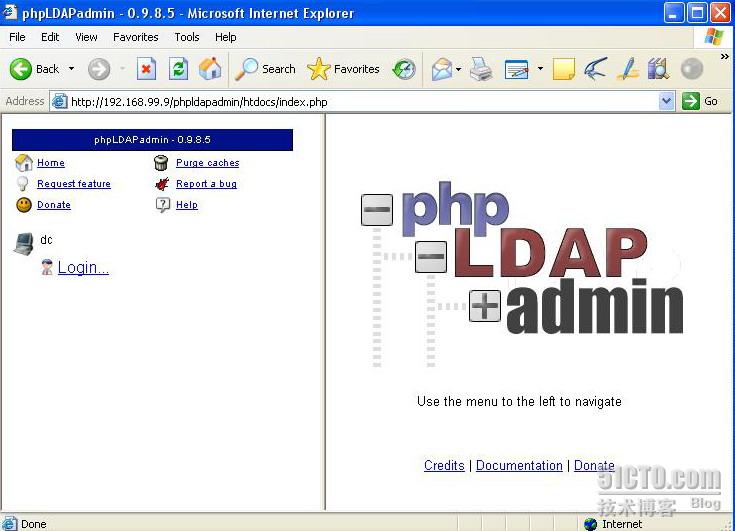
Task: Click the Home link in phpLDAPadmin
Action: tap(51, 163)
